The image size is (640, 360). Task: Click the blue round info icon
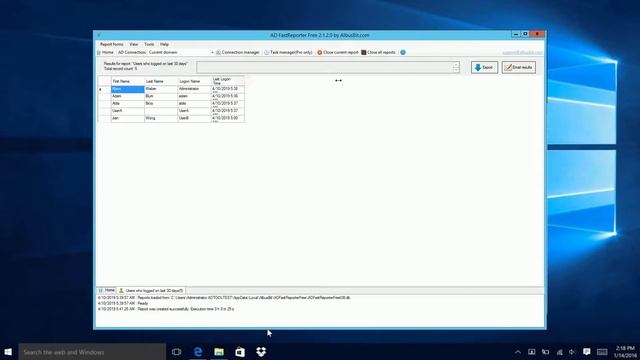(x=403, y=52)
